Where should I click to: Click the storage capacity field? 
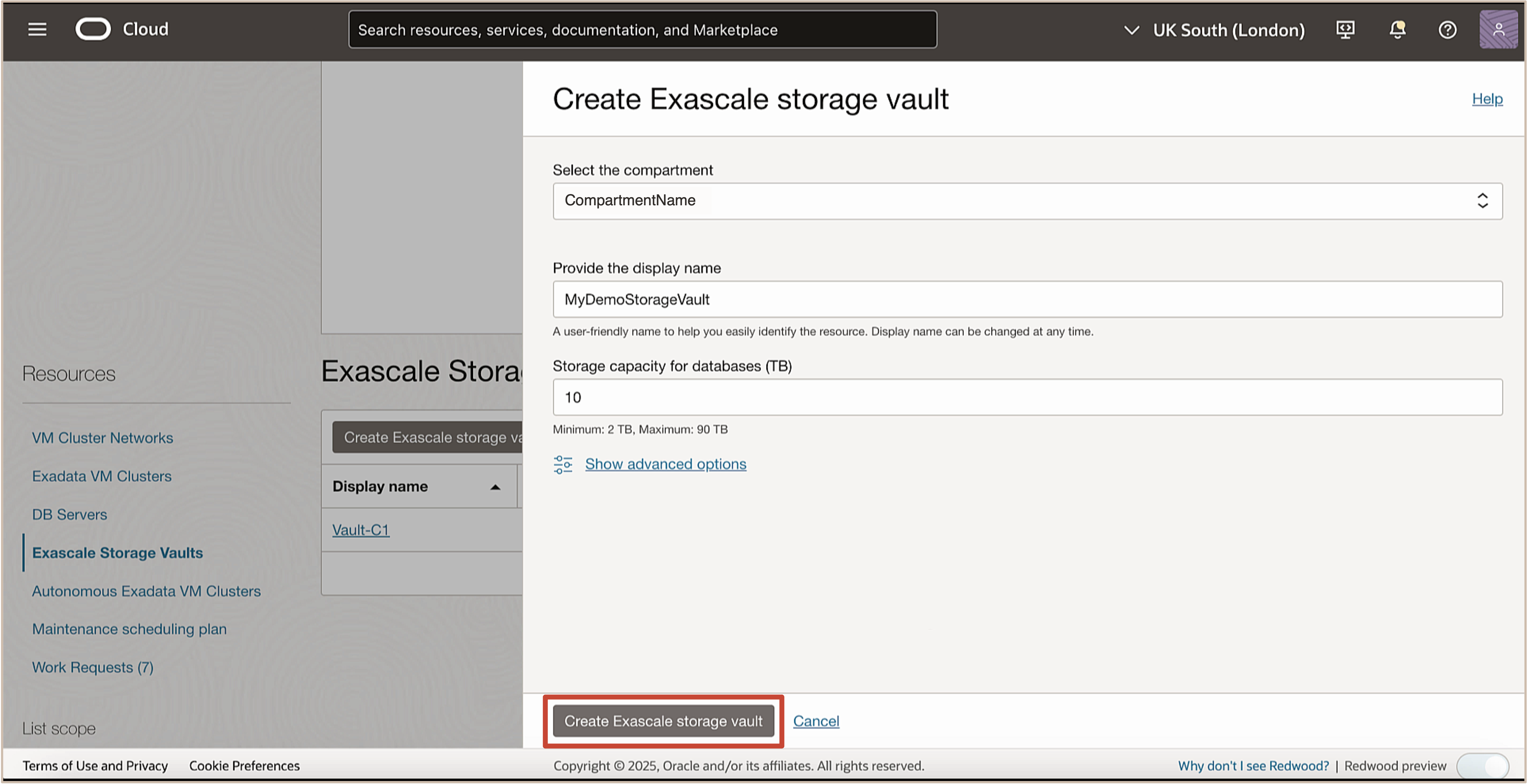[1027, 397]
